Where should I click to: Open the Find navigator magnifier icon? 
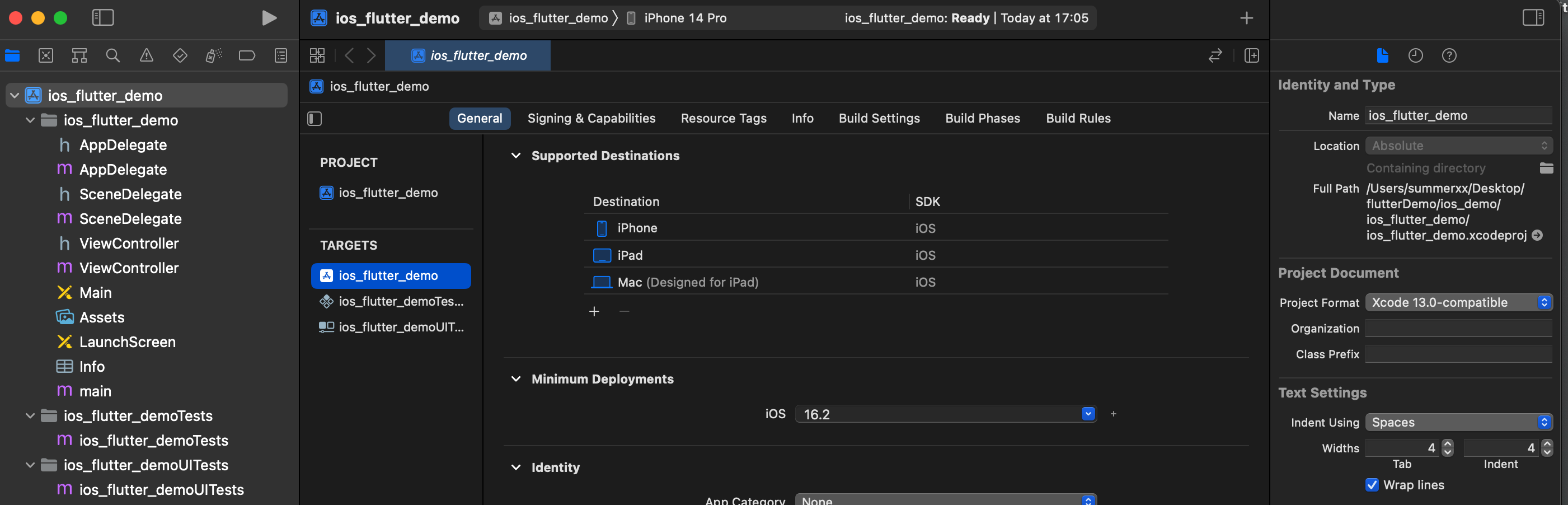coord(112,55)
